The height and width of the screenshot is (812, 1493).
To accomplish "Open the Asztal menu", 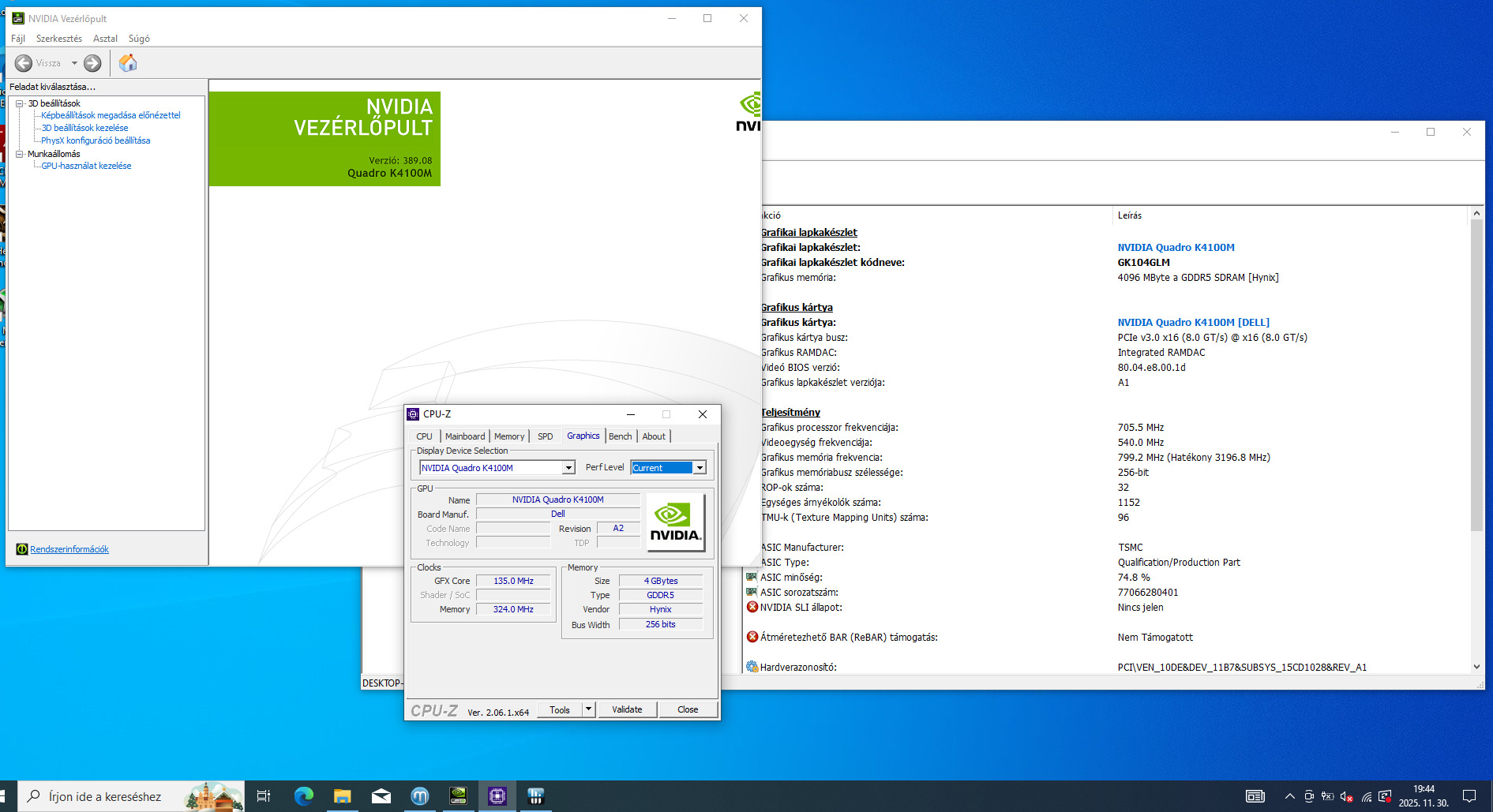I will (105, 39).
